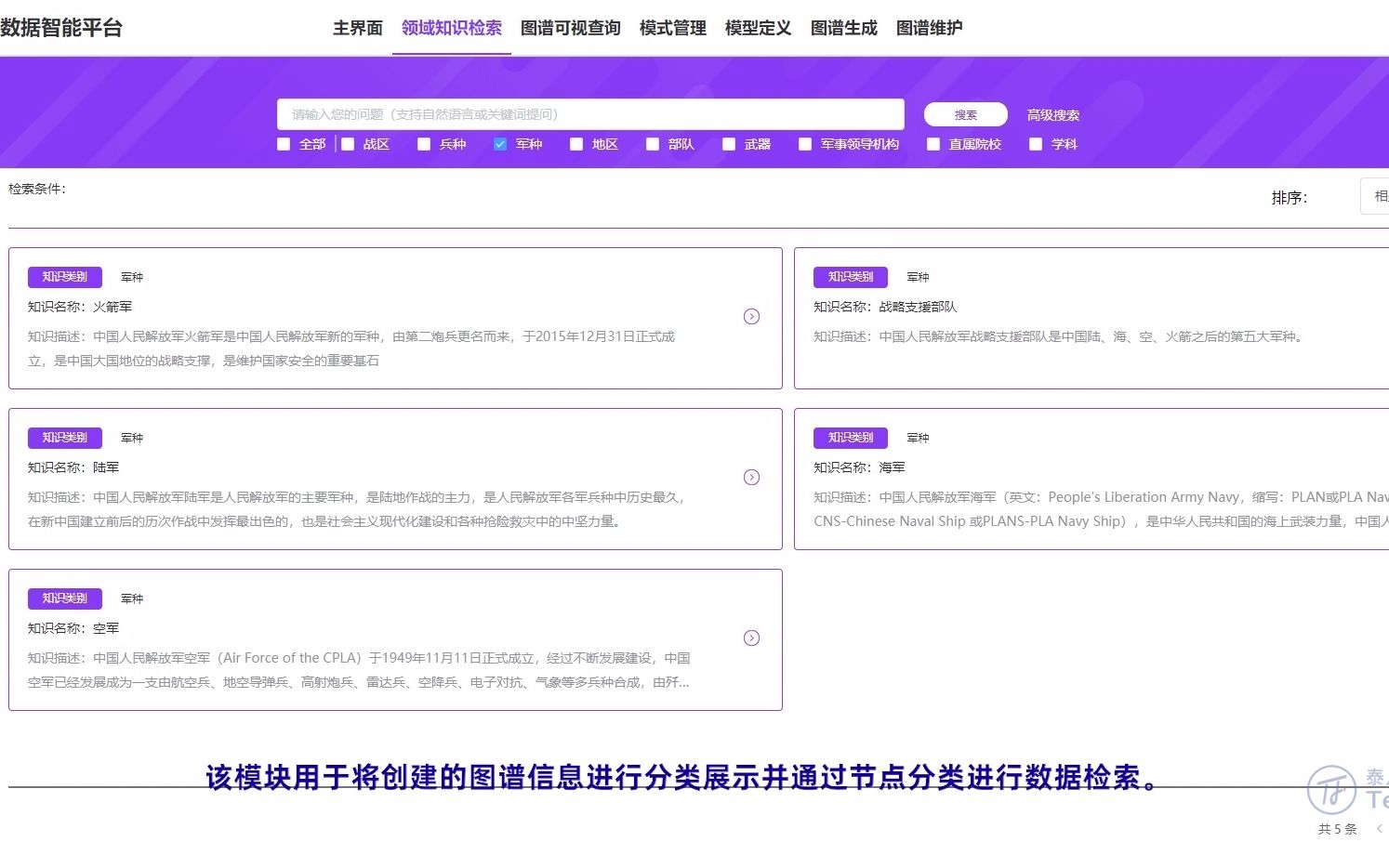Click 知识类别 badge on 火箭军 card
Image resolution: width=1389 pixels, height=868 pixels.
tap(65, 277)
